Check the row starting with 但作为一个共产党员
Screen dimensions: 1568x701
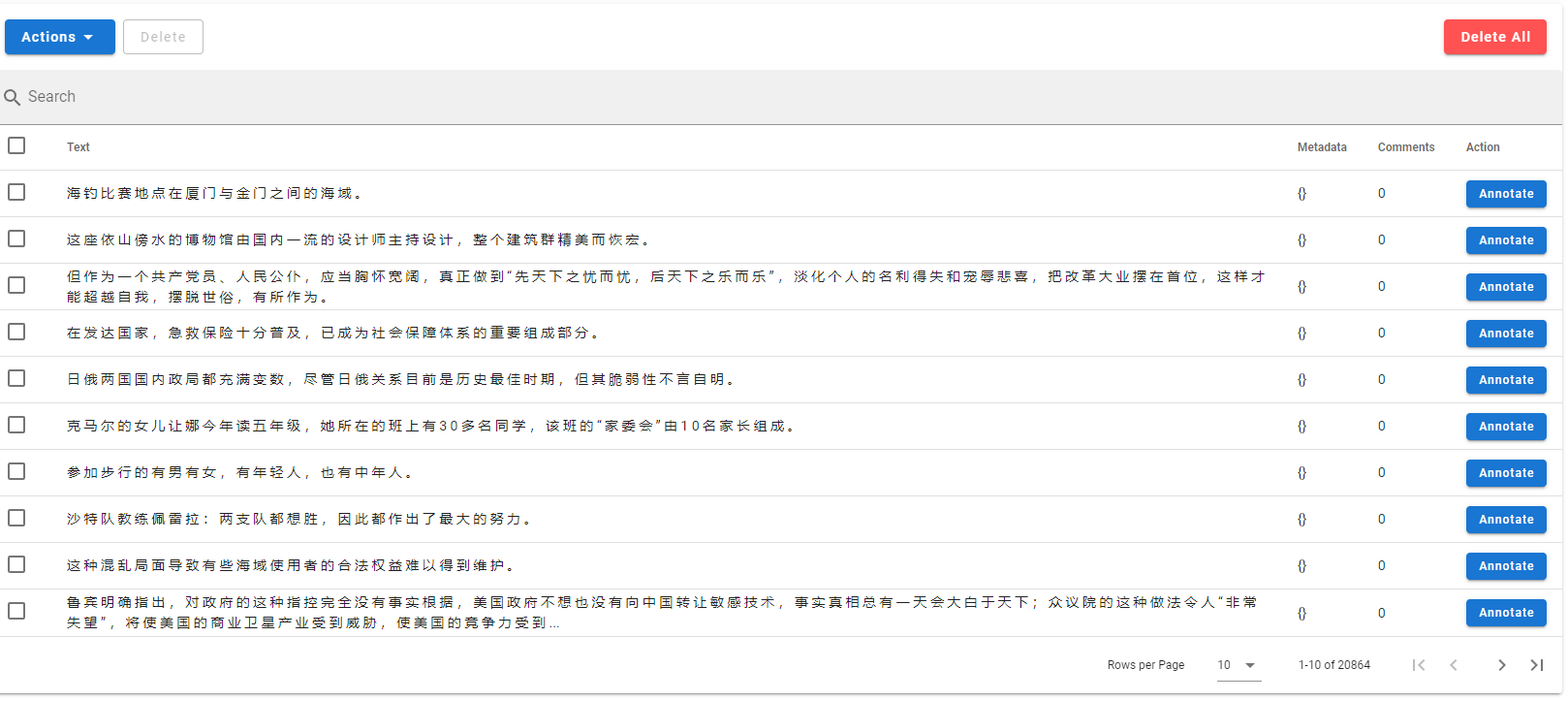(16, 285)
